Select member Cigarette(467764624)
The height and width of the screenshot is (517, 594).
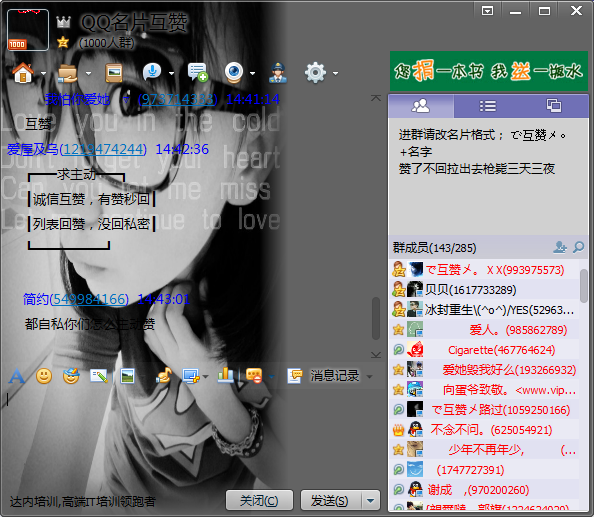click(484, 350)
